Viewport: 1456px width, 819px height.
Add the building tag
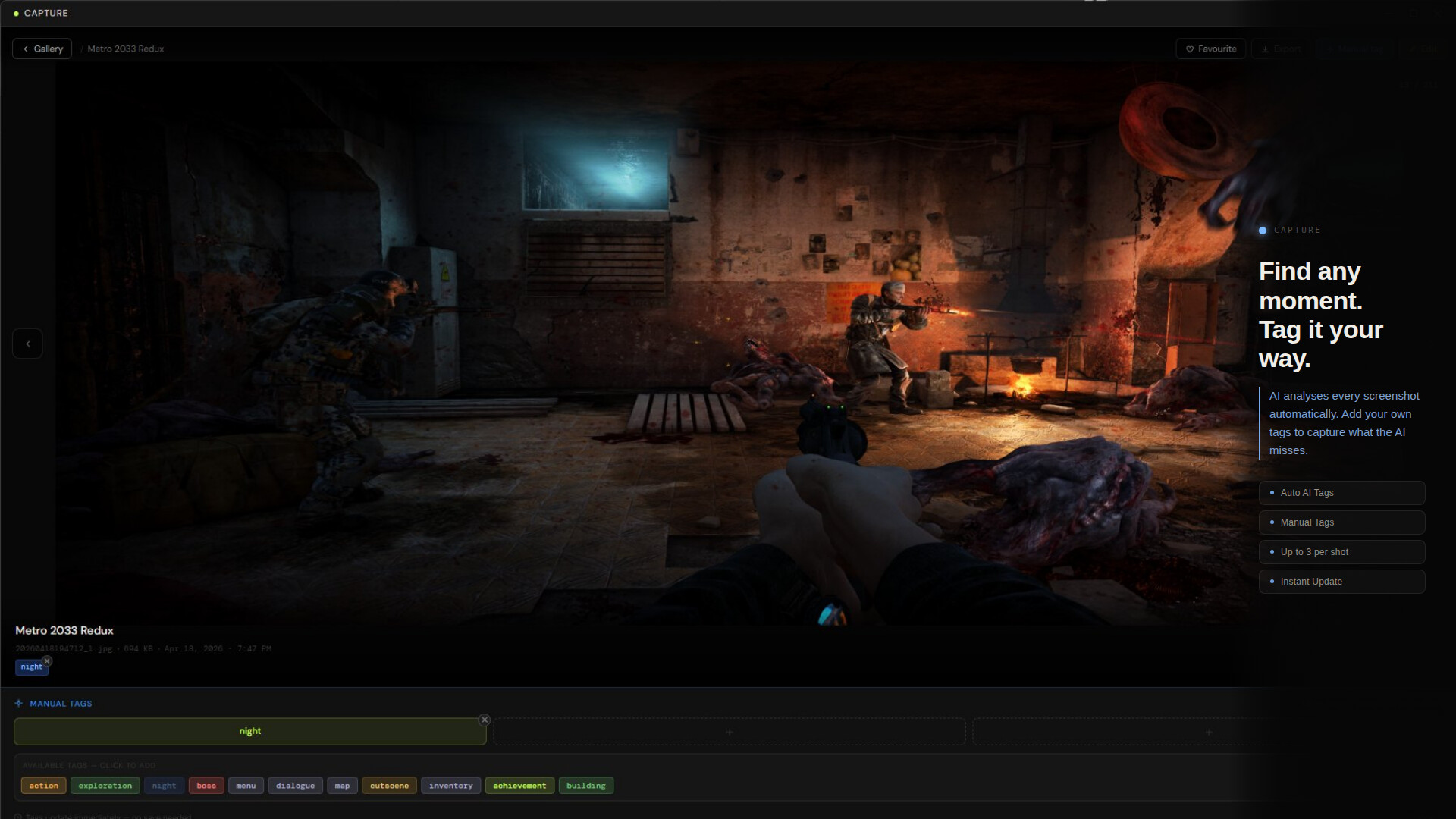point(585,786)
